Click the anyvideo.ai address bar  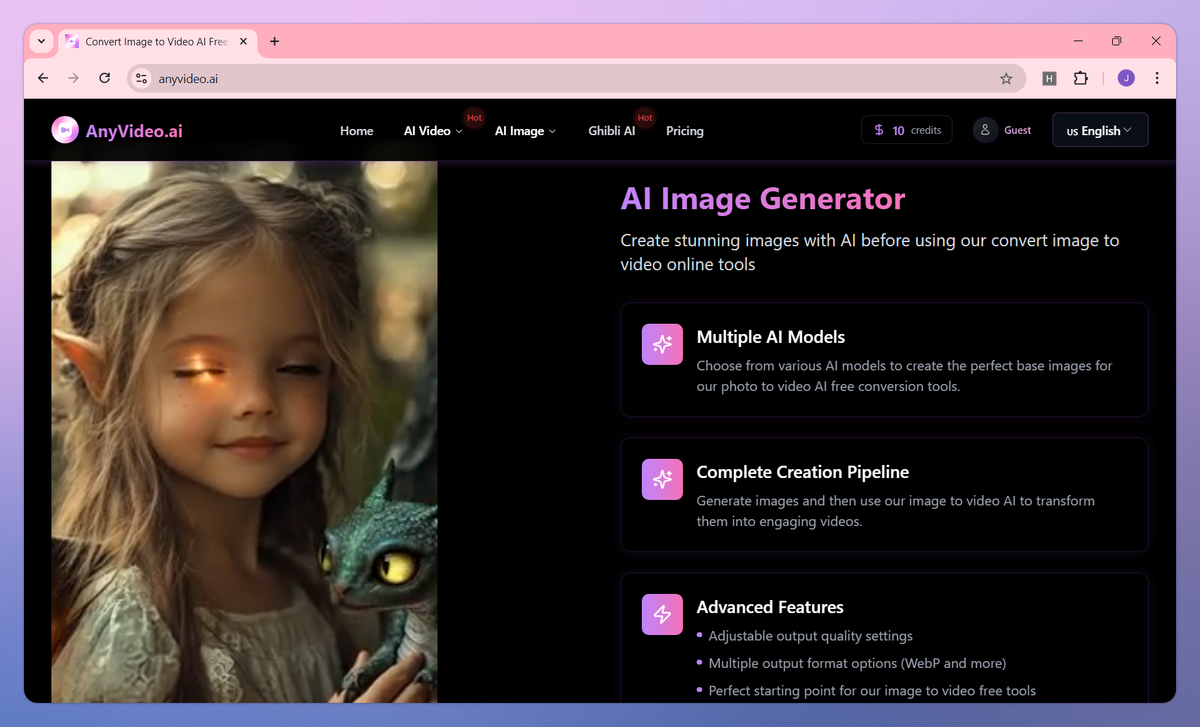click(575, 78)
